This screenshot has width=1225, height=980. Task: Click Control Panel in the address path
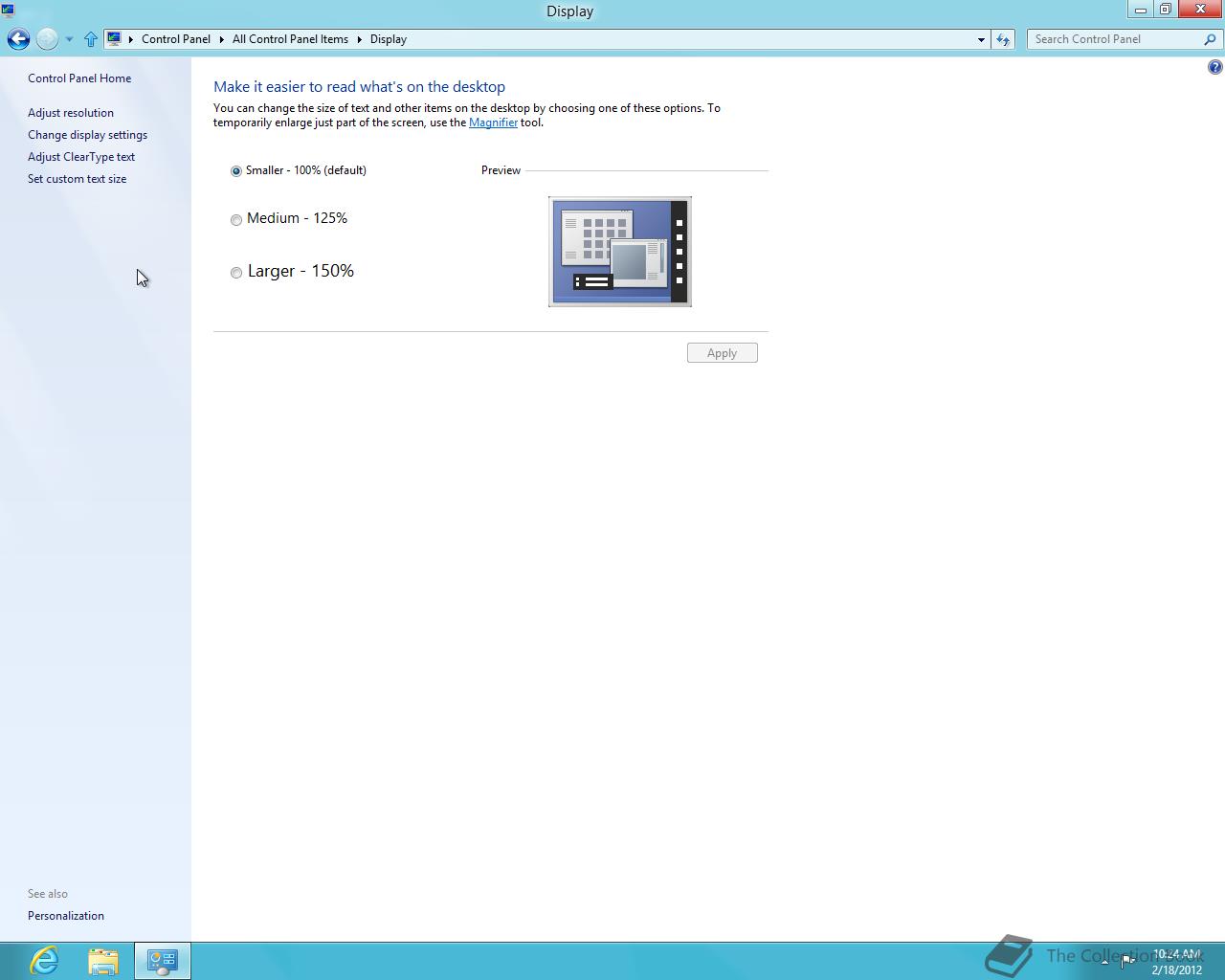tap(176, 39)
